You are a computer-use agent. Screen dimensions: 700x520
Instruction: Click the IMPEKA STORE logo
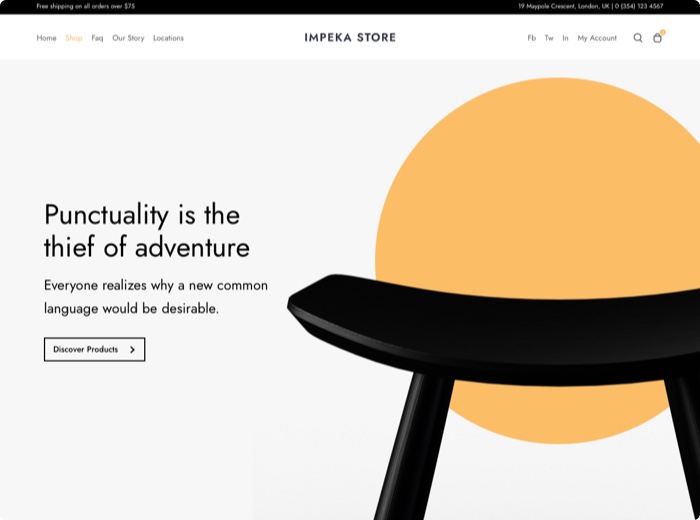[x=350, y=38]
